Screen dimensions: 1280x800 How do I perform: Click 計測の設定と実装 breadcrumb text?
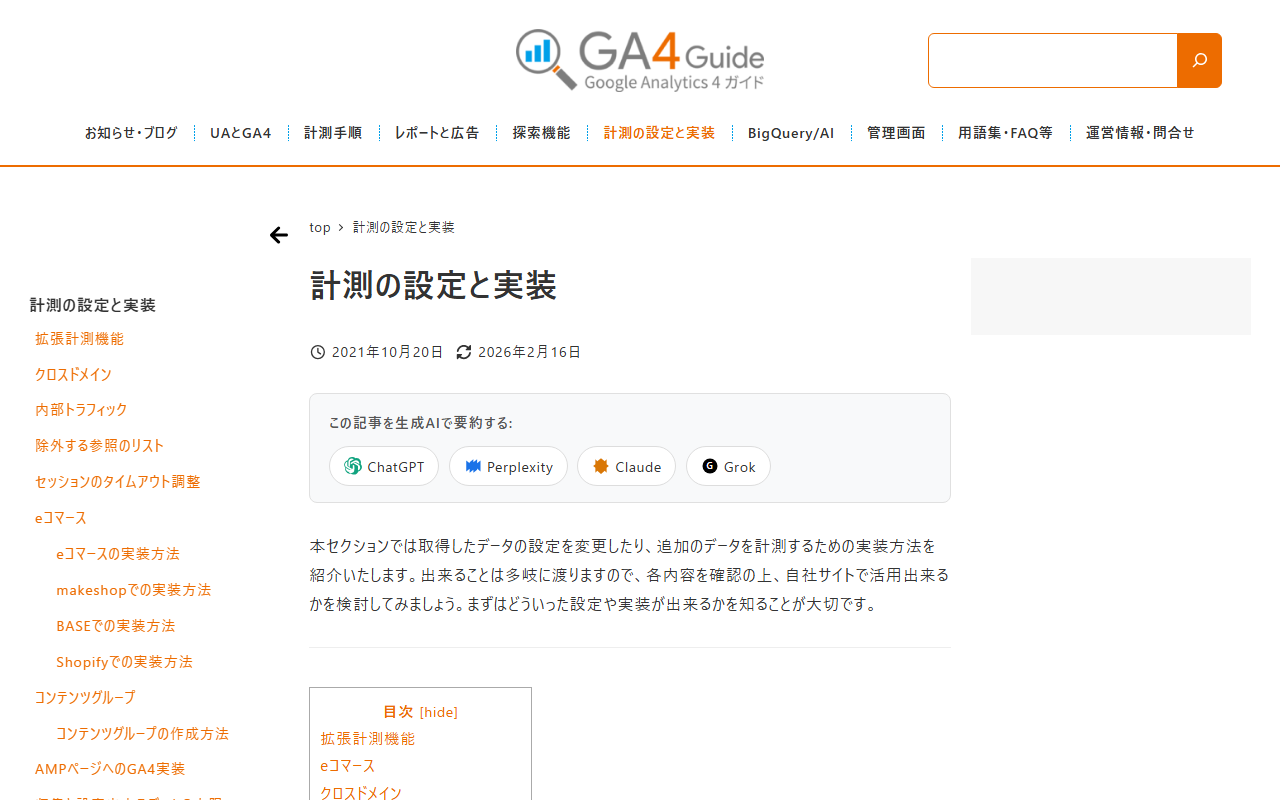404,228
